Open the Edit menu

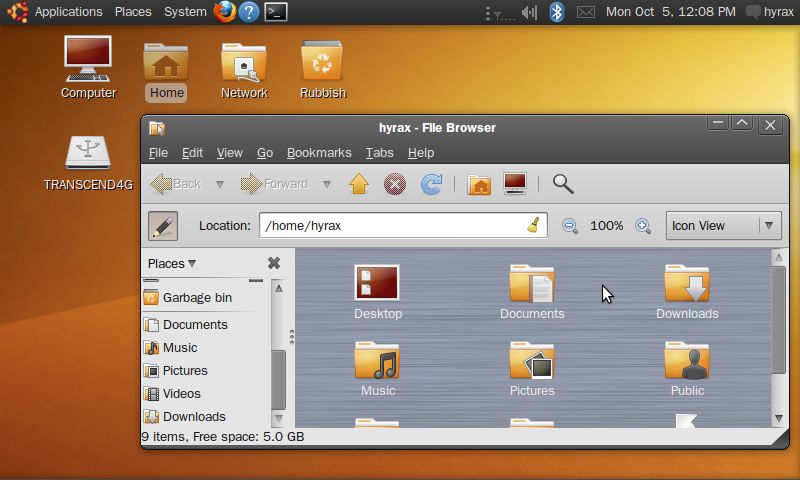pos(192,153)
